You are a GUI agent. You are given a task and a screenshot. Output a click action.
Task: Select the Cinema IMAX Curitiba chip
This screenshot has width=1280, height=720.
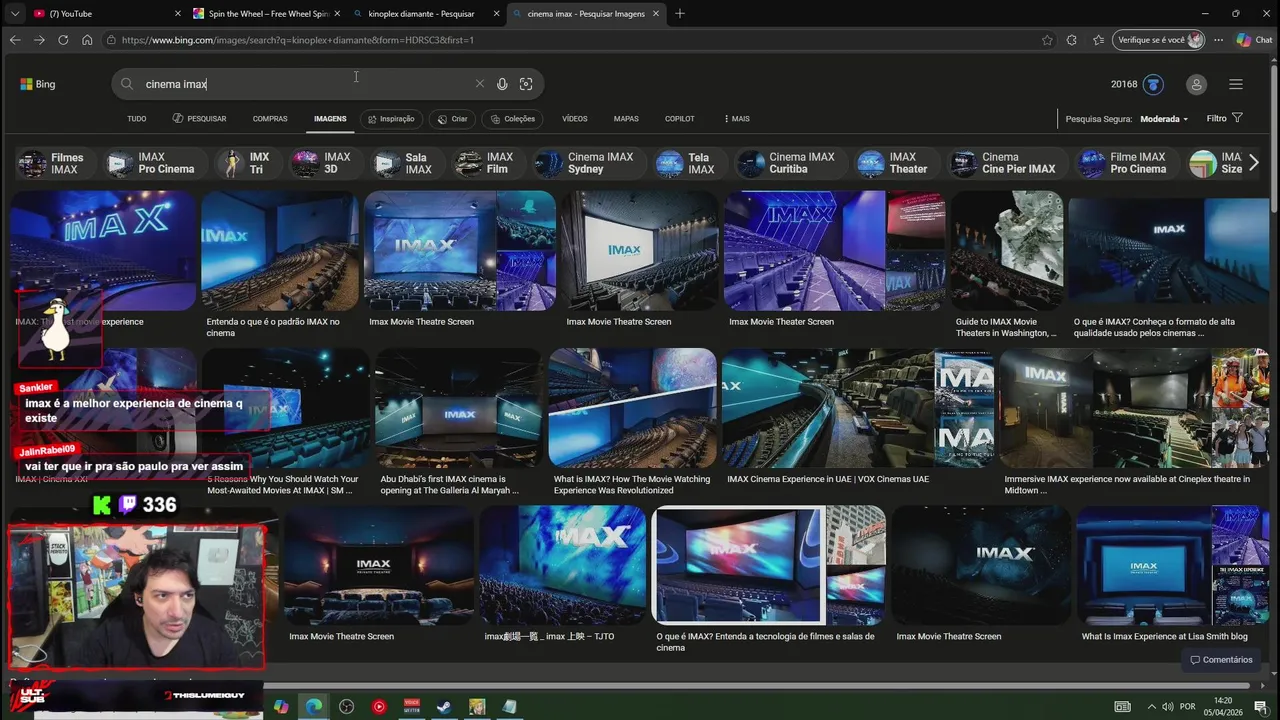point(789,163)
